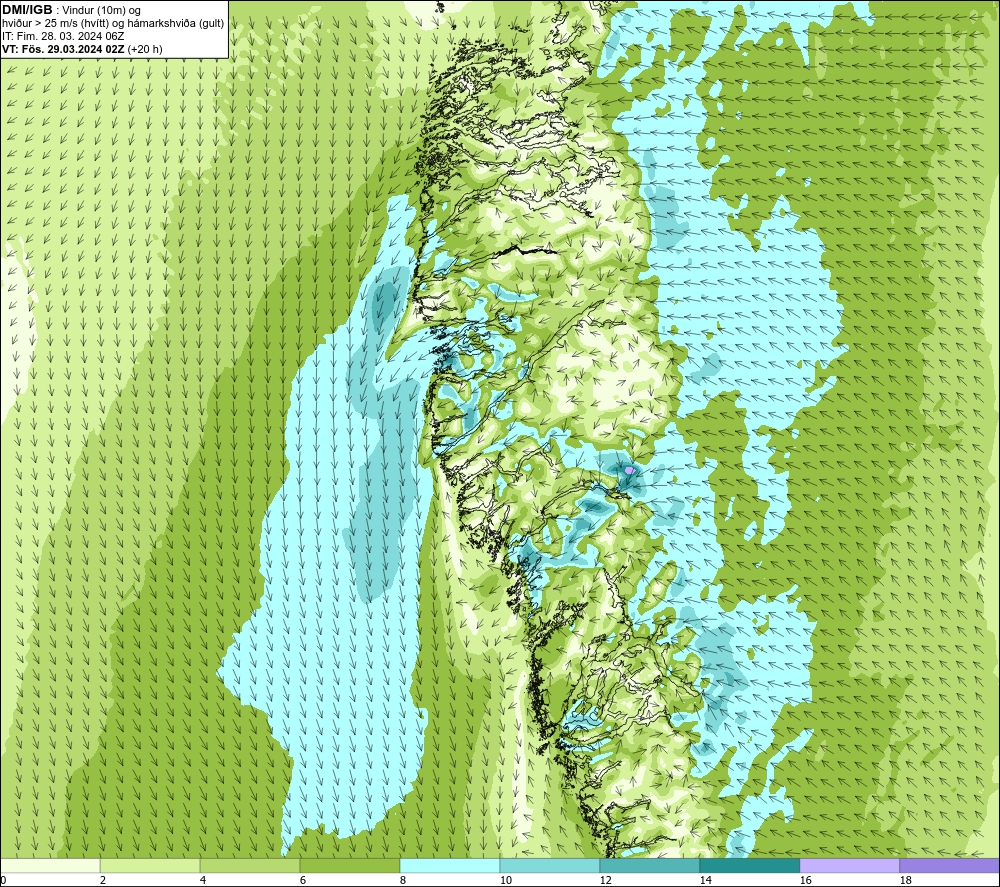
Task: Click the legend label '18'
Action: (x=905, y=881)
